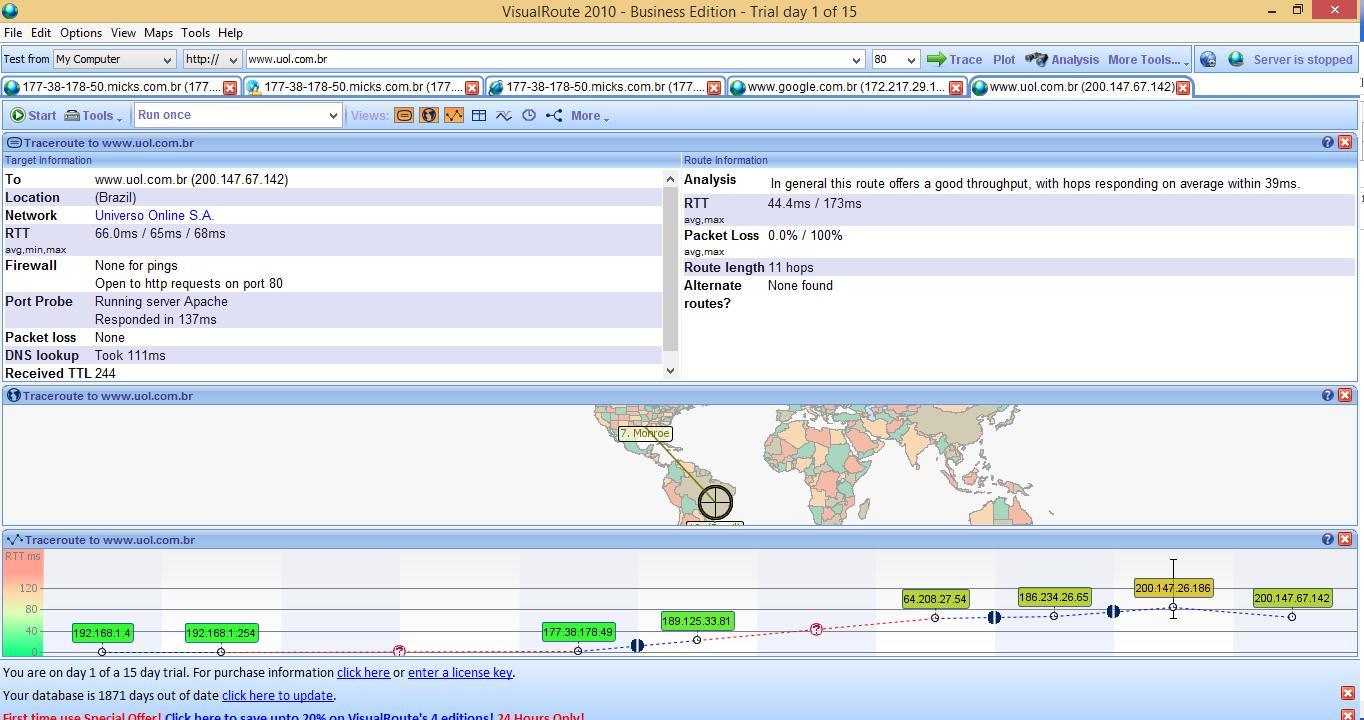
Task: Close the Traceroute summary panel
Action: point(1345,142)
